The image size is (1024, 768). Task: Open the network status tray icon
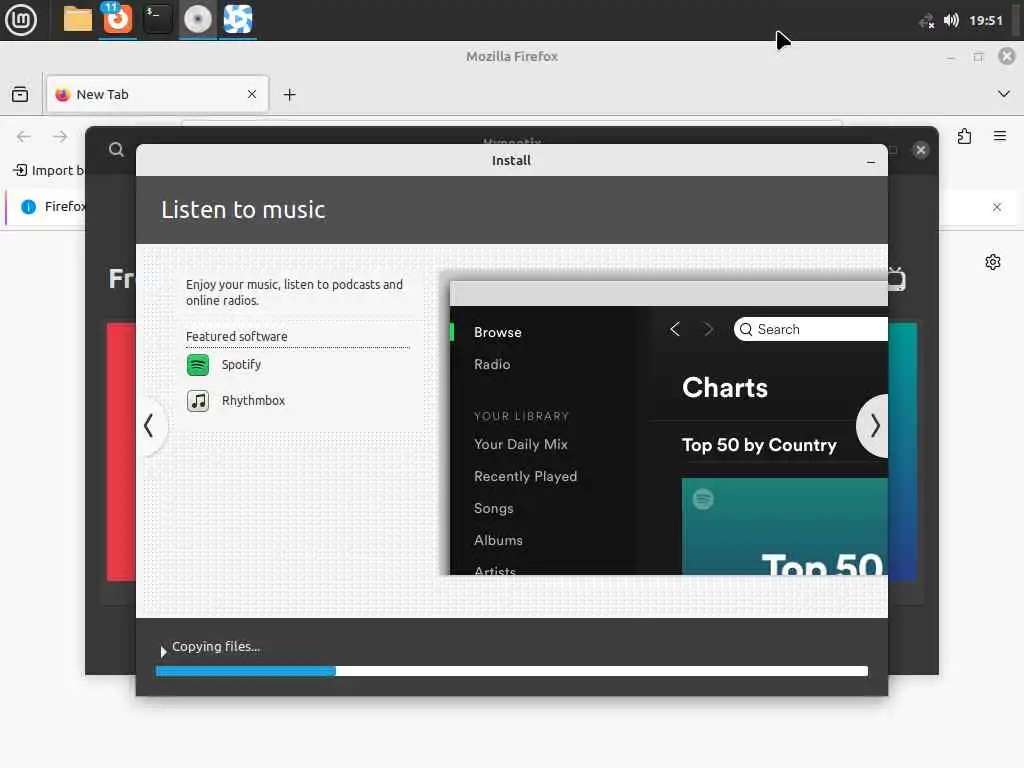pyautogui.click(x=926, y=21)
